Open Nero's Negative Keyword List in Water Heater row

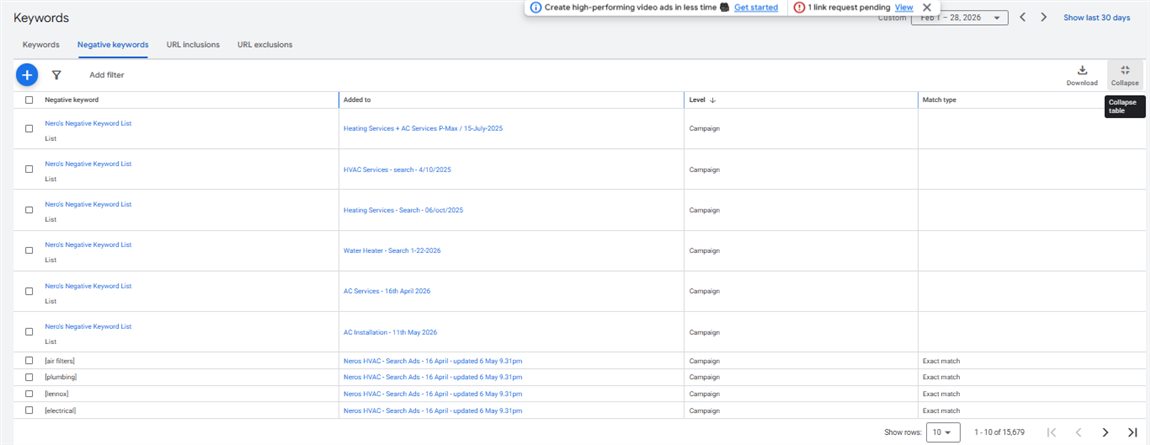coord(88,245)
